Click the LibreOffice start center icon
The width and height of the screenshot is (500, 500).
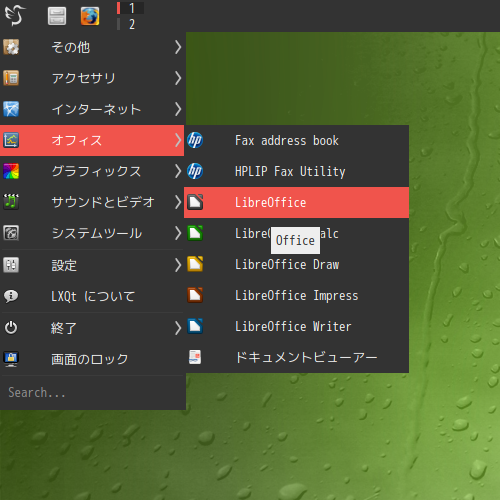coord(195,202)
